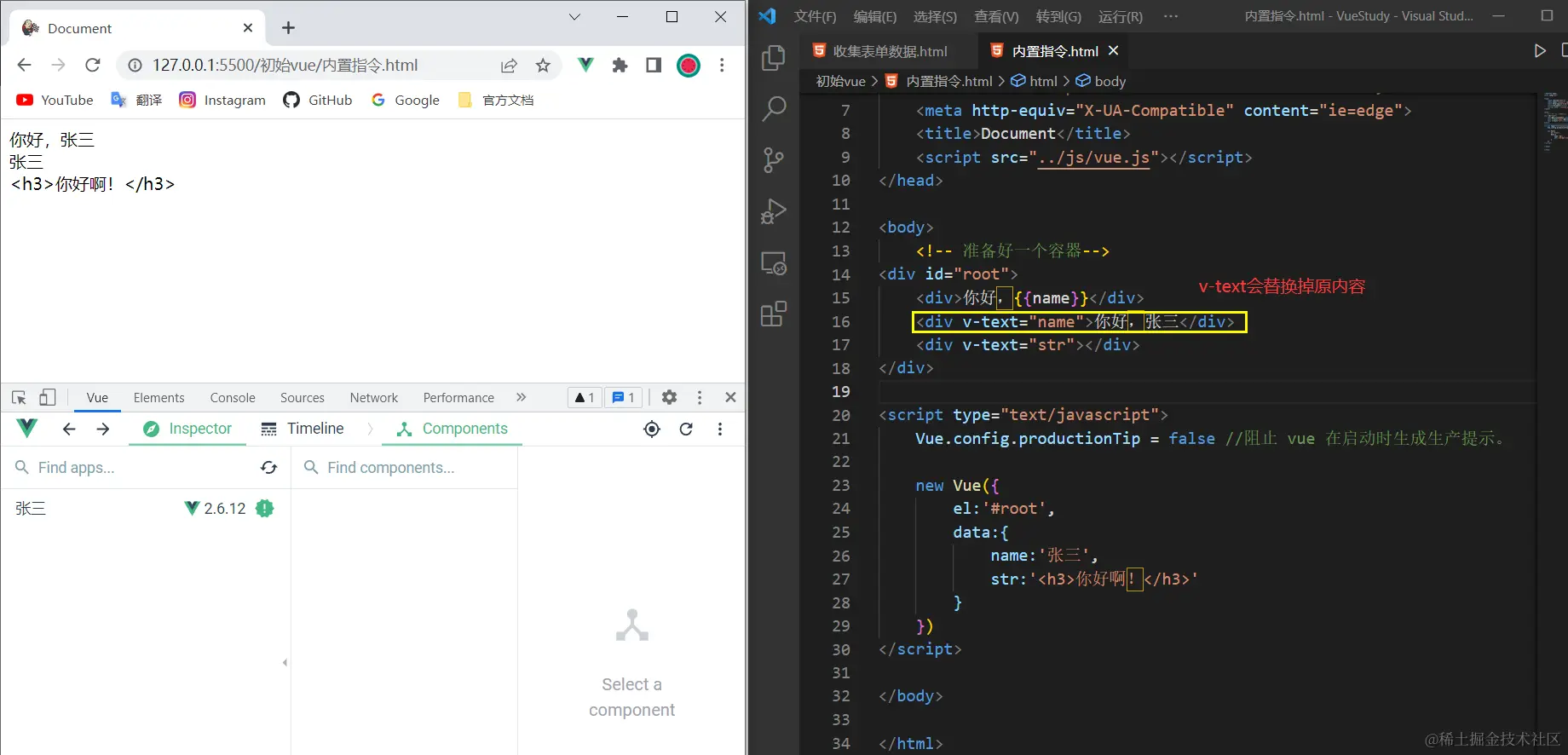Open Run and Debug view in VS Code

[x=774, y=211]
